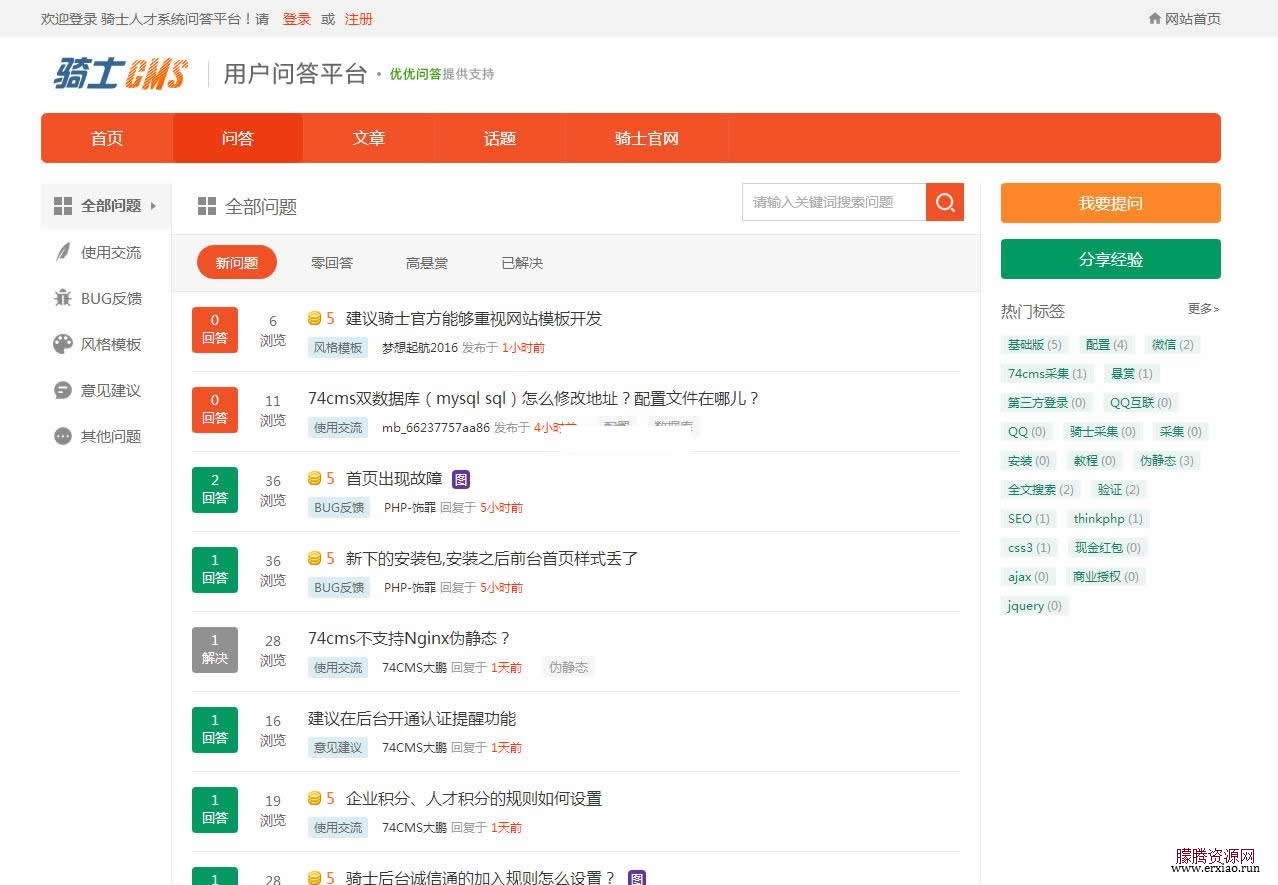The image size is (1278, 885).
Task: Click the 骑士CMS logo
Action: pos(120,74)
